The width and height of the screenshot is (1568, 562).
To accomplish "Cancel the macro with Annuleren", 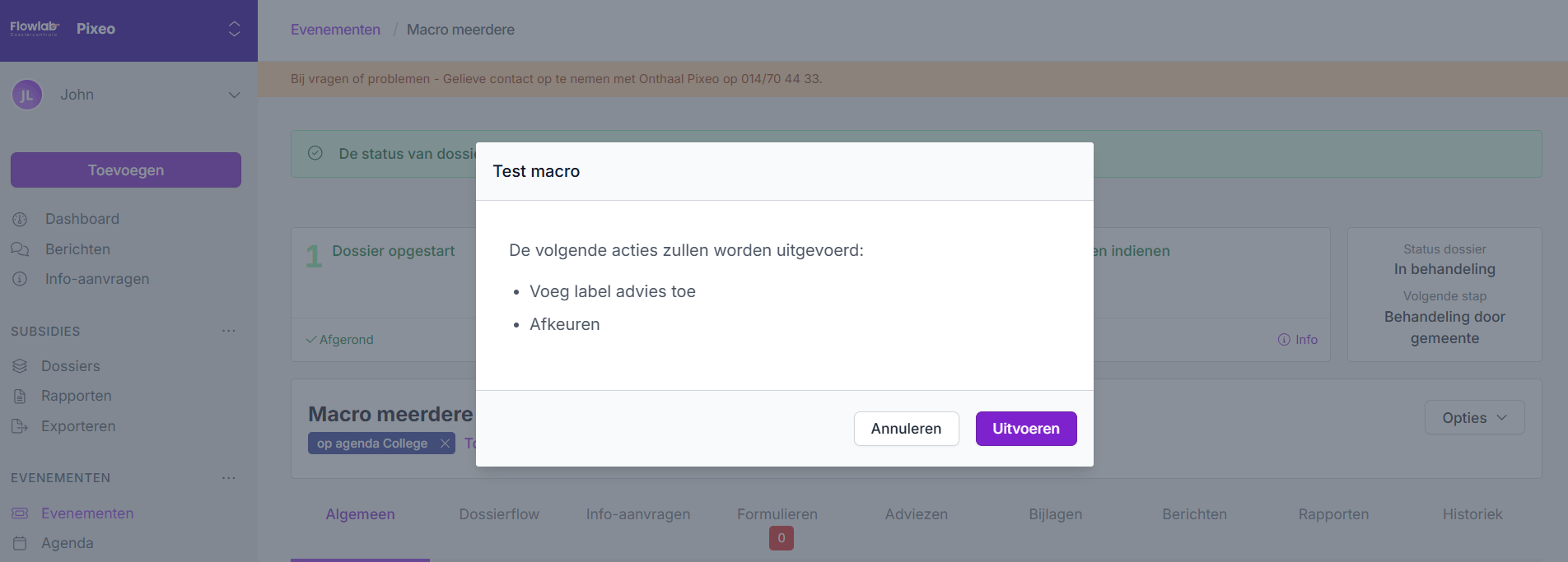I will pos(906,429).
